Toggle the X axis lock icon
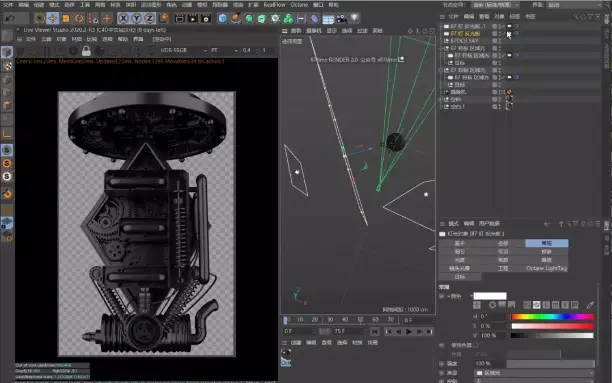This screenshot has width=612, height=383. [123, 18]
